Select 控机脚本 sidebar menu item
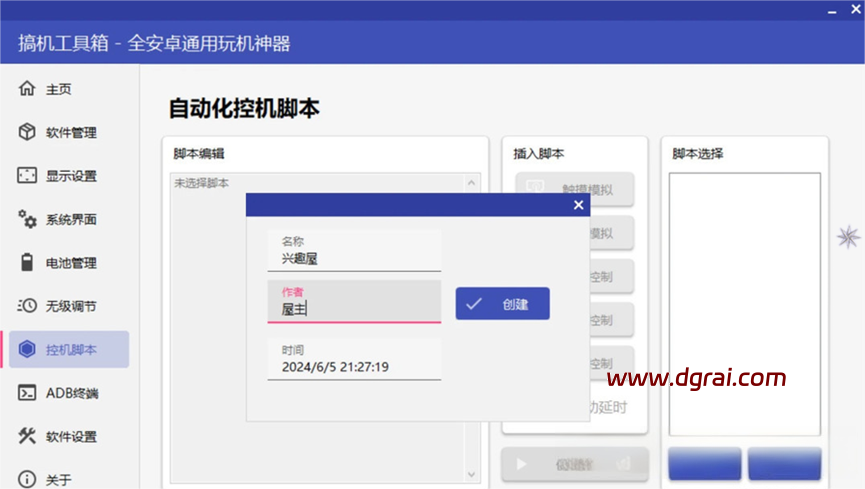The image size is (865, 489). (x=70, y=350)
